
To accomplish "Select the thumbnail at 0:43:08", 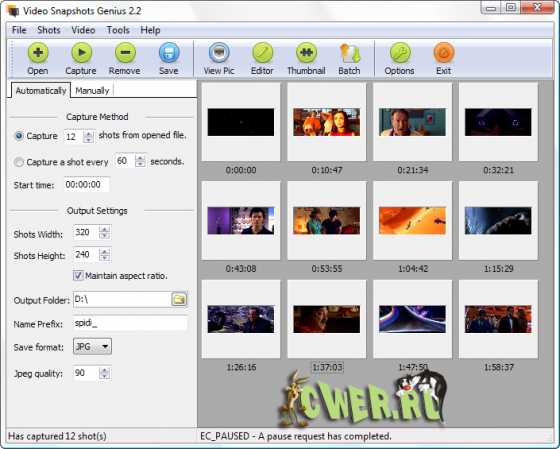I will coord(241,221).
